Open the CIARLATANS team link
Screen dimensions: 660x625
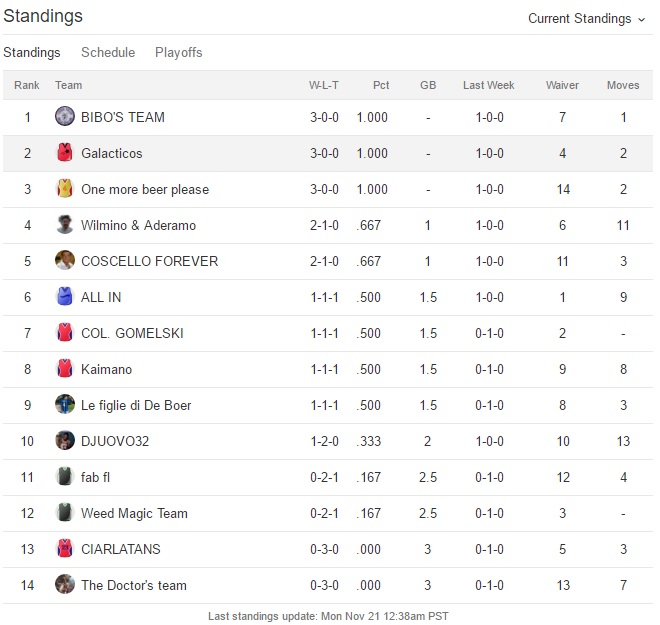(x=120, y=549)
